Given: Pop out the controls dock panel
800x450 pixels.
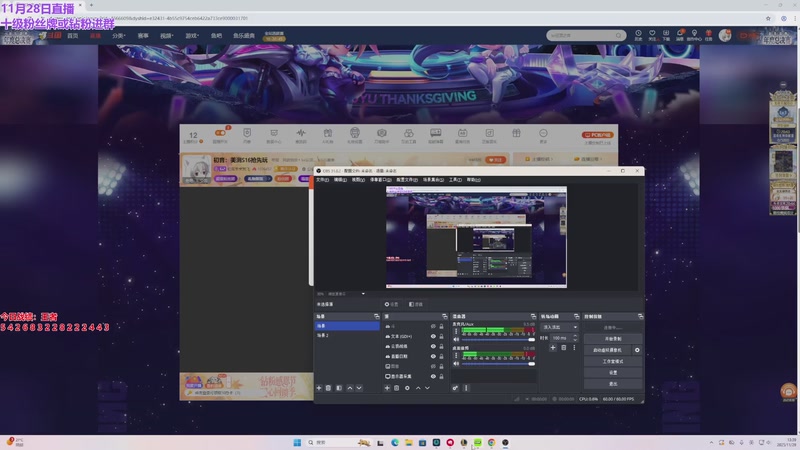Looking at the screenshot, I should [x=640, y=317].
